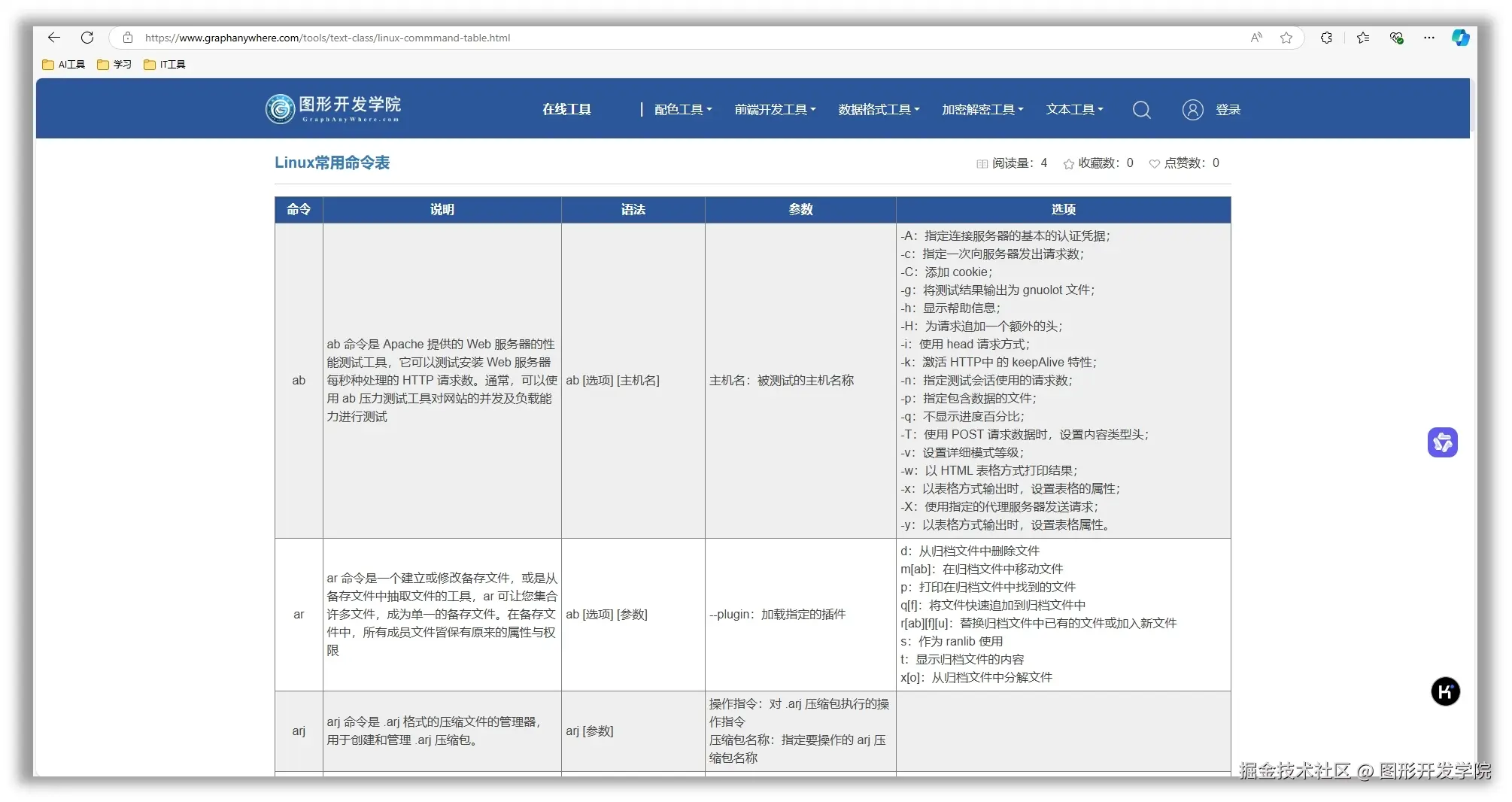The width and height of the screenshot is (1512, 802).
Task: Click 'd：从归档文件中删除文件' option line
Action: 970,551
